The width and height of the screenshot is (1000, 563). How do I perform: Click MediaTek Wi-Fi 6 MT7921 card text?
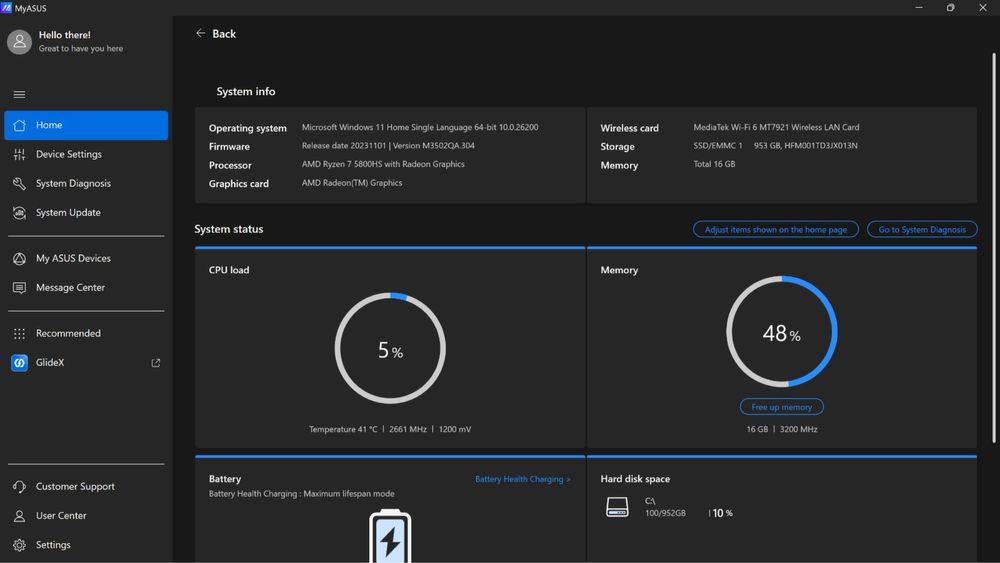[776, 128]
